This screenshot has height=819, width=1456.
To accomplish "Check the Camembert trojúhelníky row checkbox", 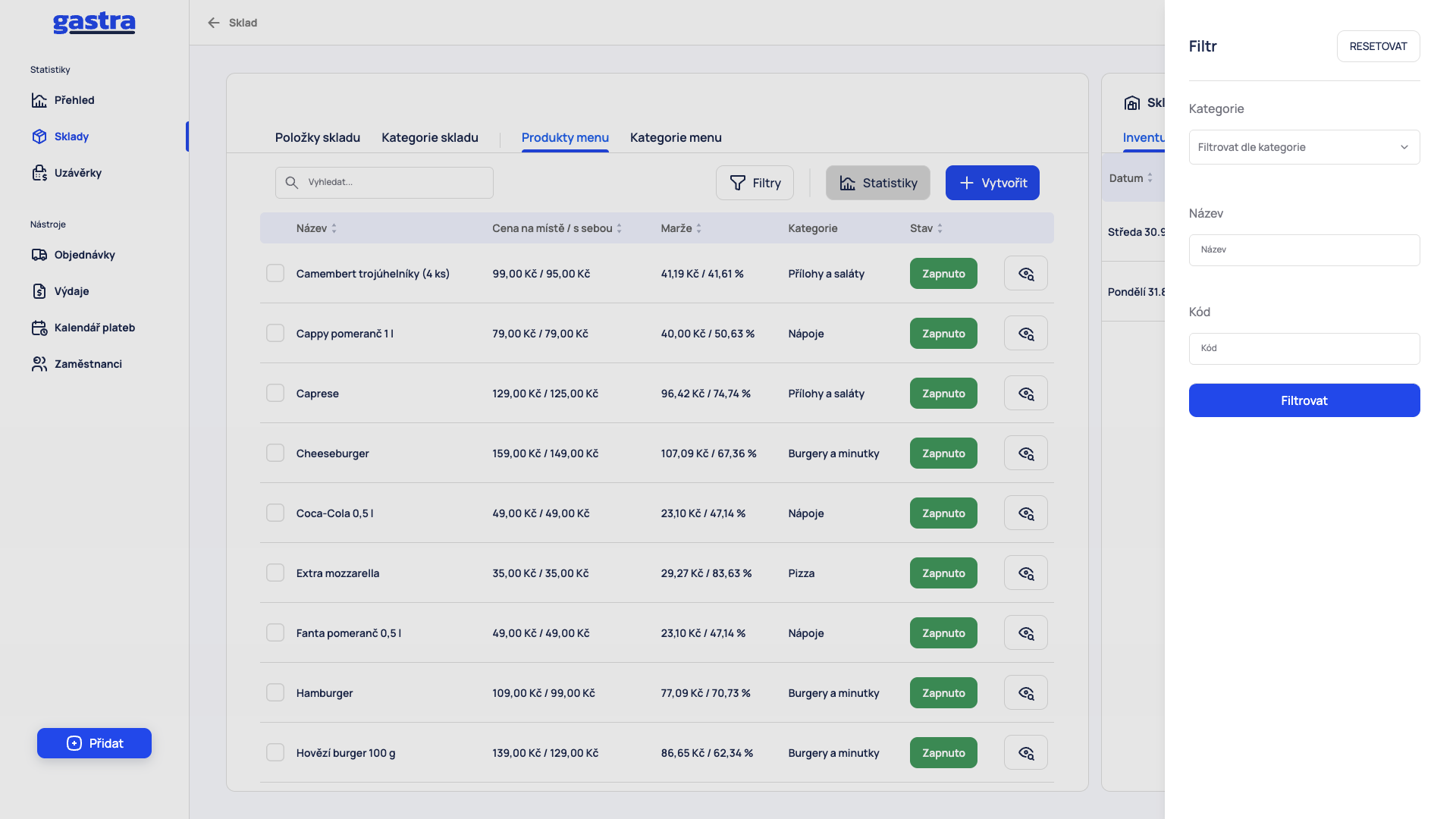I will coord(275,273).
